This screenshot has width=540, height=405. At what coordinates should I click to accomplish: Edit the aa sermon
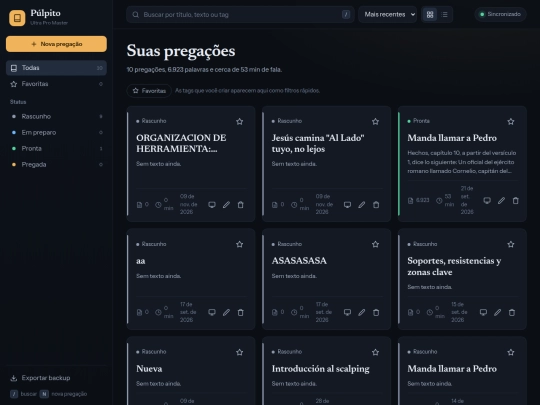(x=226, y=312)
